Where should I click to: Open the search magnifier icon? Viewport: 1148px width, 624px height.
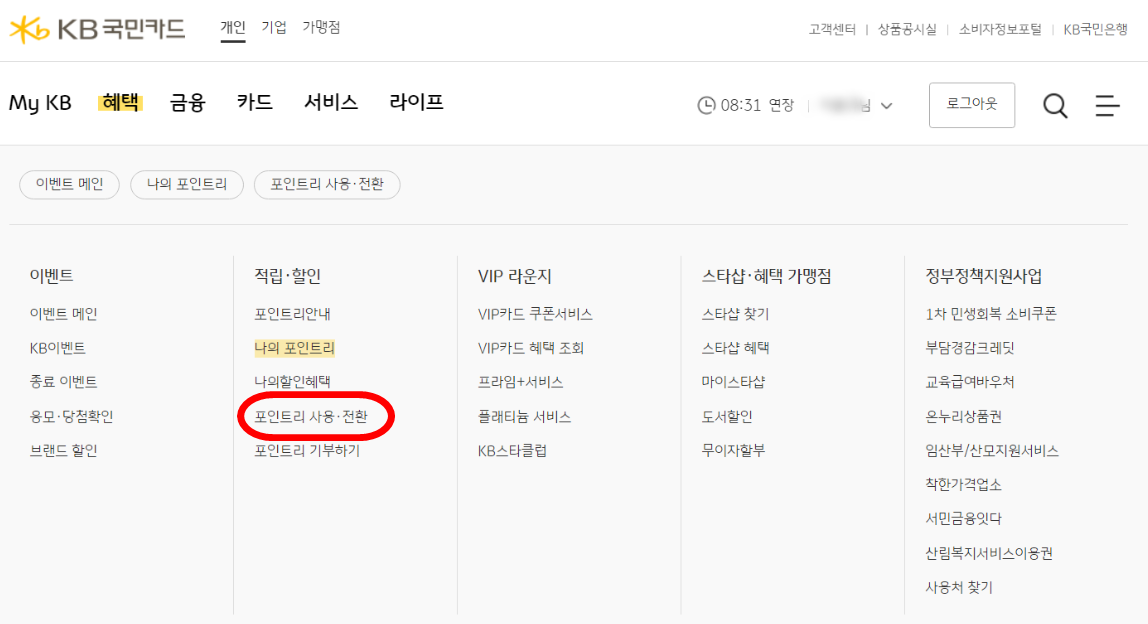click(1055, 105)
